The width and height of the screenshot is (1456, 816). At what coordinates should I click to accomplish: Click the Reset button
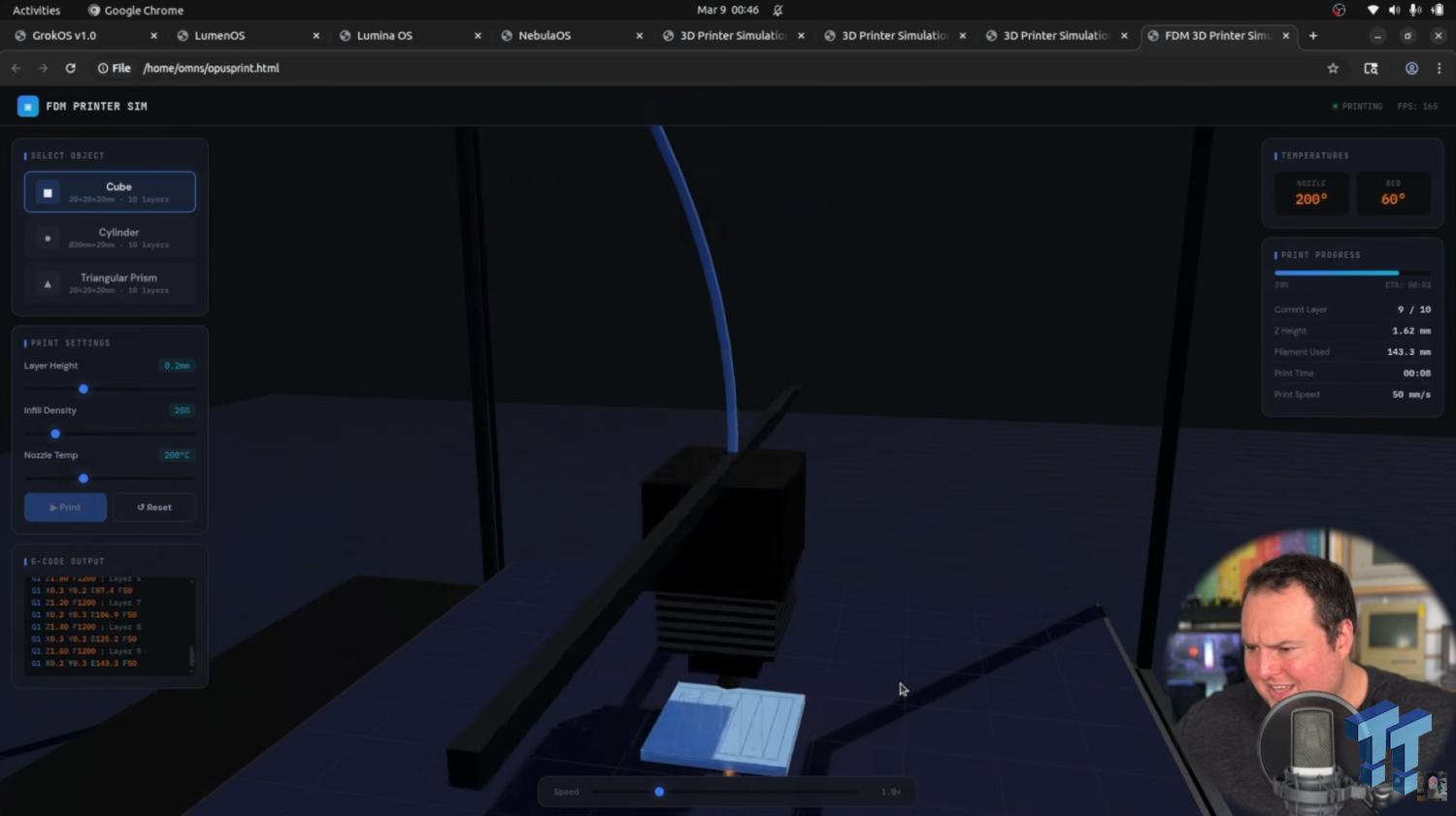tap(154, 507)
